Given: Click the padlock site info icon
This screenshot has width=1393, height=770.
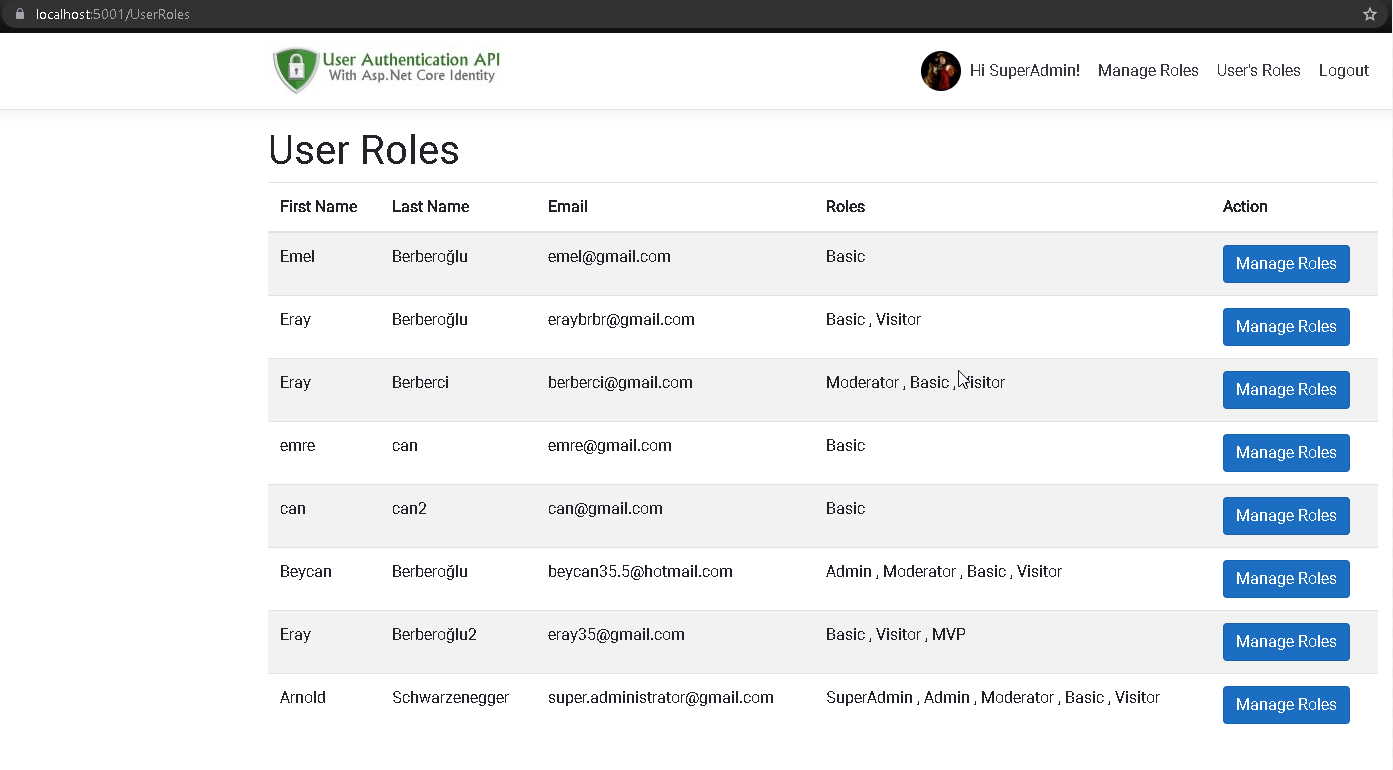Looking at the screenshot, I should pyautogui.click(x=19, y=15).
